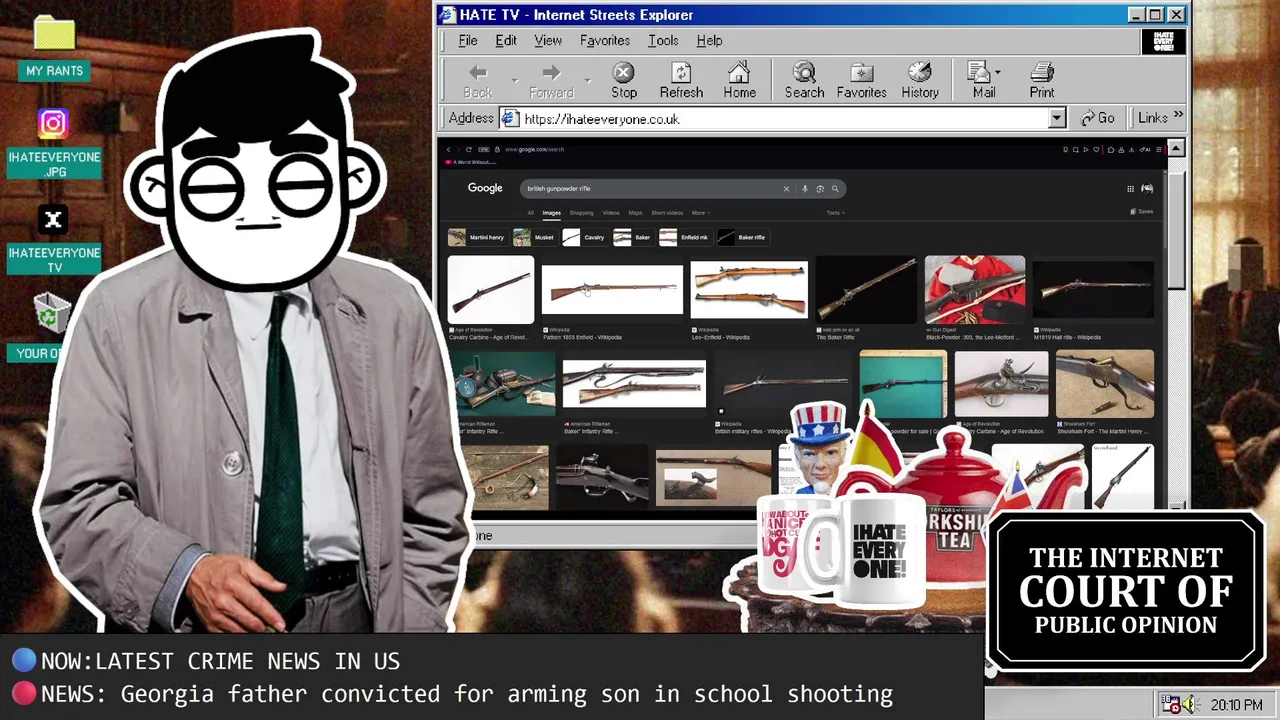Screen dimensions: 1280x720
Task: Open the recycle bin desktop icon
Action: tap(50, 315)
